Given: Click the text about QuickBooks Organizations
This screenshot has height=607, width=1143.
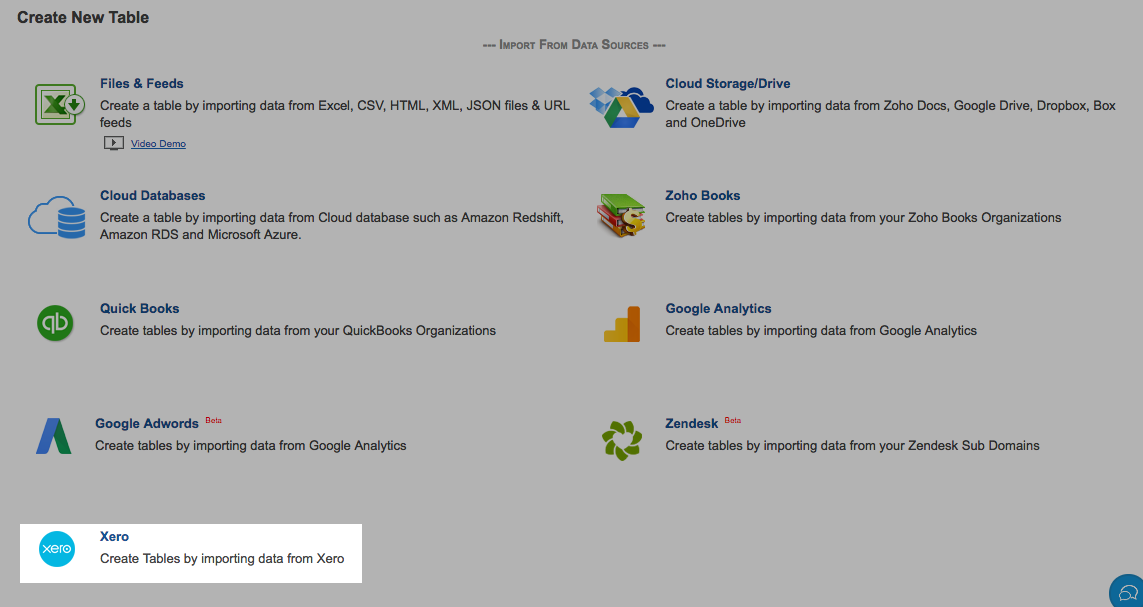Looking at the screenshot, I should [x=297, y=330].
